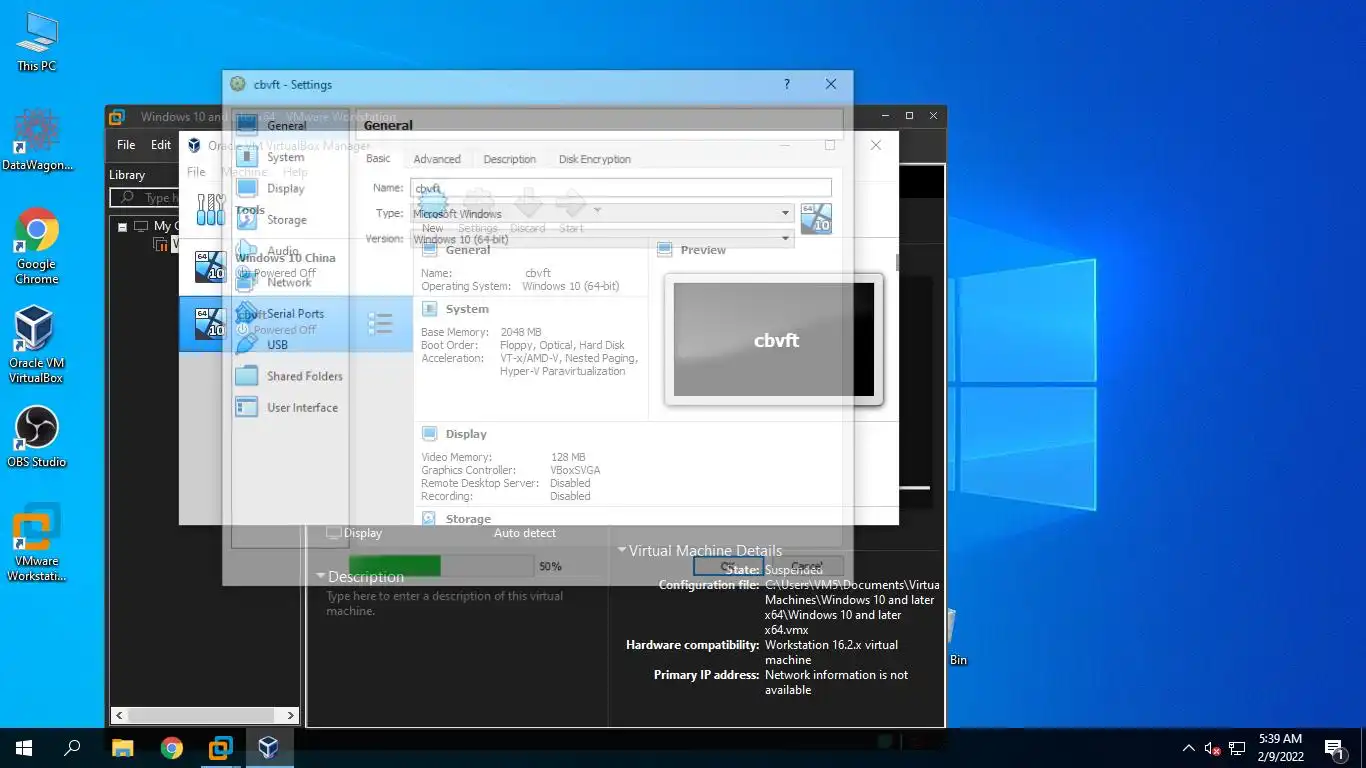Open Edit menu in VMware Workstation
1366x768 pixels.
(160, 145)
